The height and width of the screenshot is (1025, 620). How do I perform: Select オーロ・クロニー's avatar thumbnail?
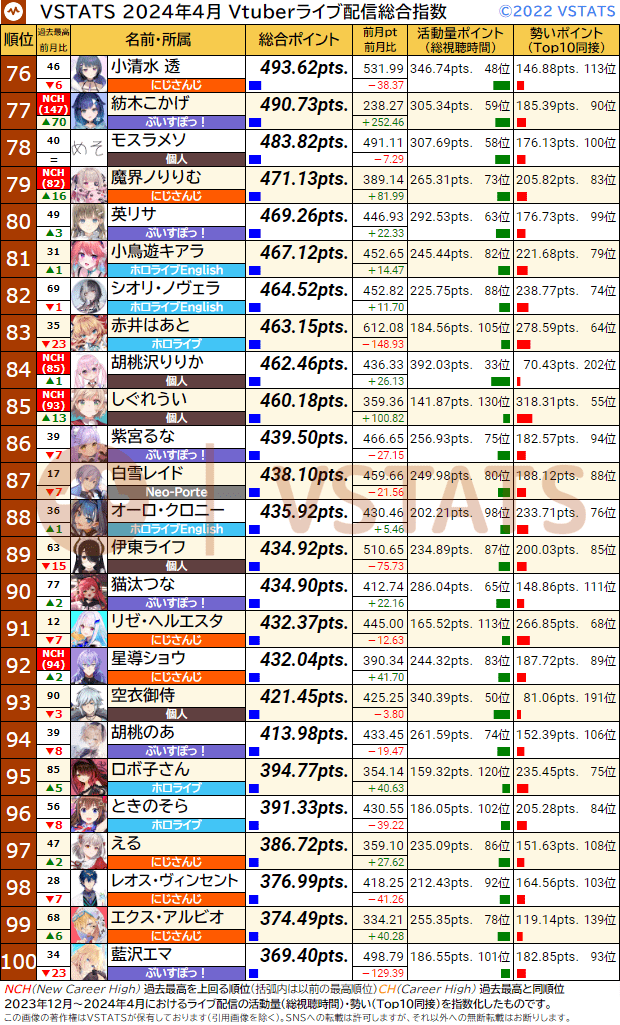point(89,518)
